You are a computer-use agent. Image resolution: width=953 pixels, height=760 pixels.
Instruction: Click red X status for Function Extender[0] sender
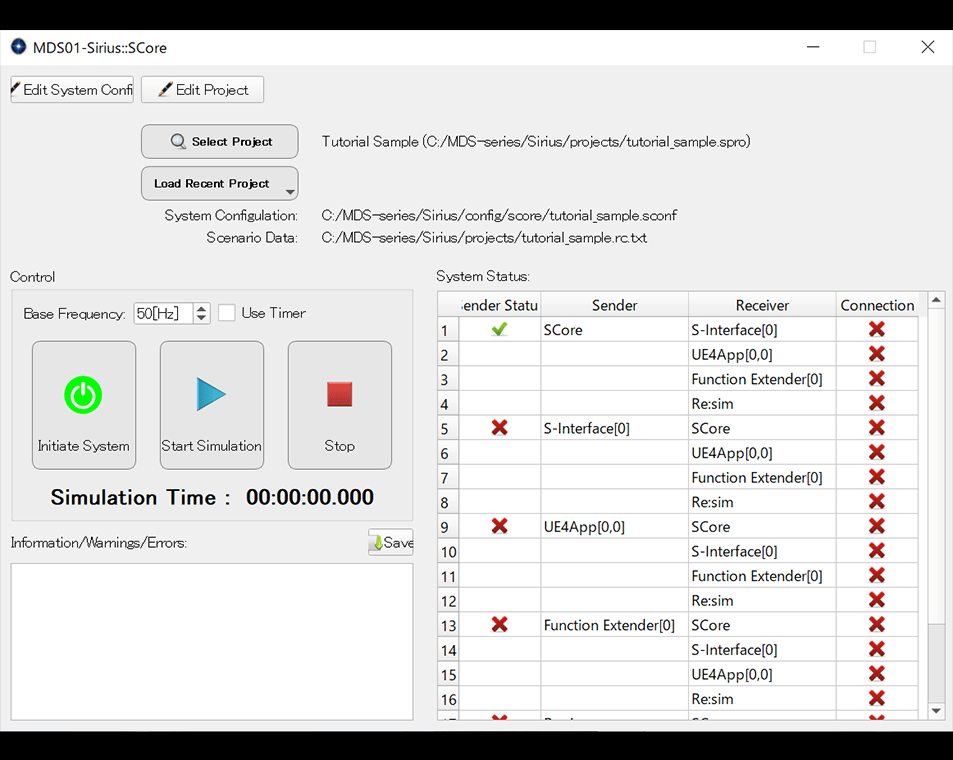(x=499, y=625)
